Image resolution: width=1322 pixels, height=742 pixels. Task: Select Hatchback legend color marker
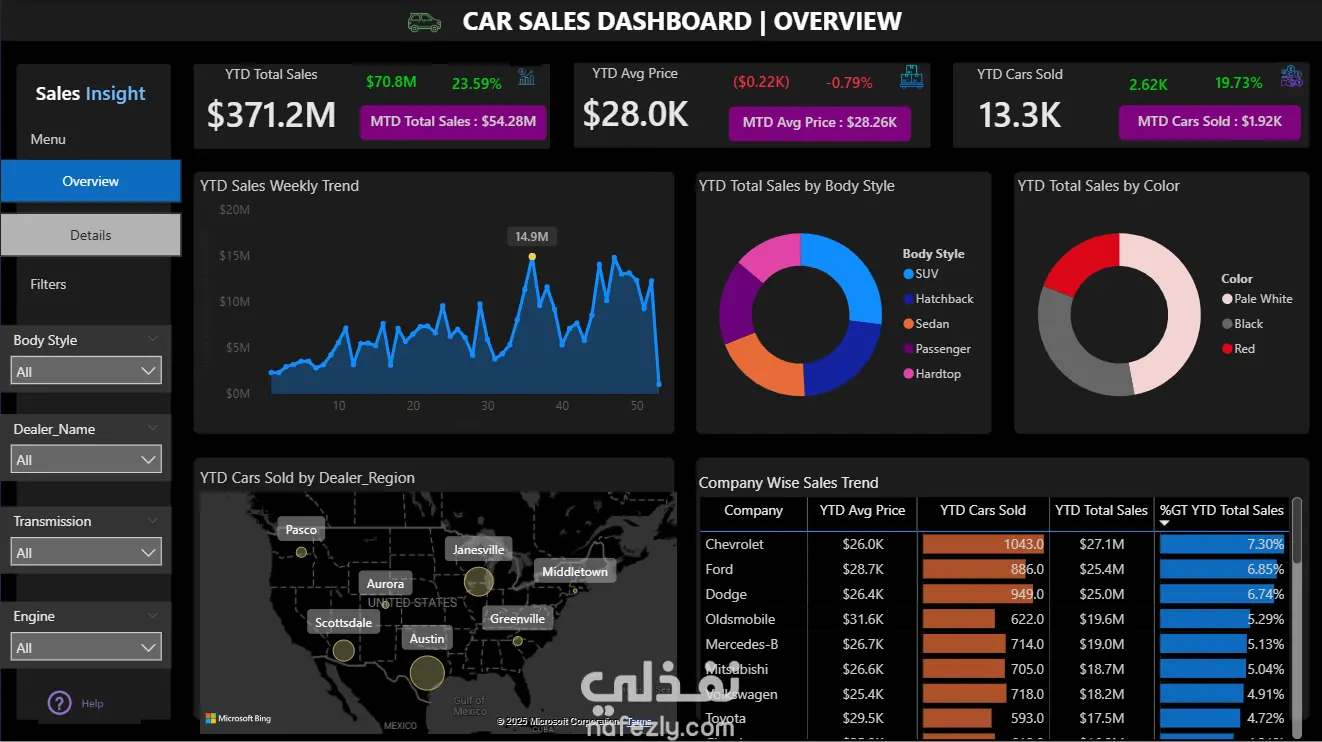tap(908, 299)
